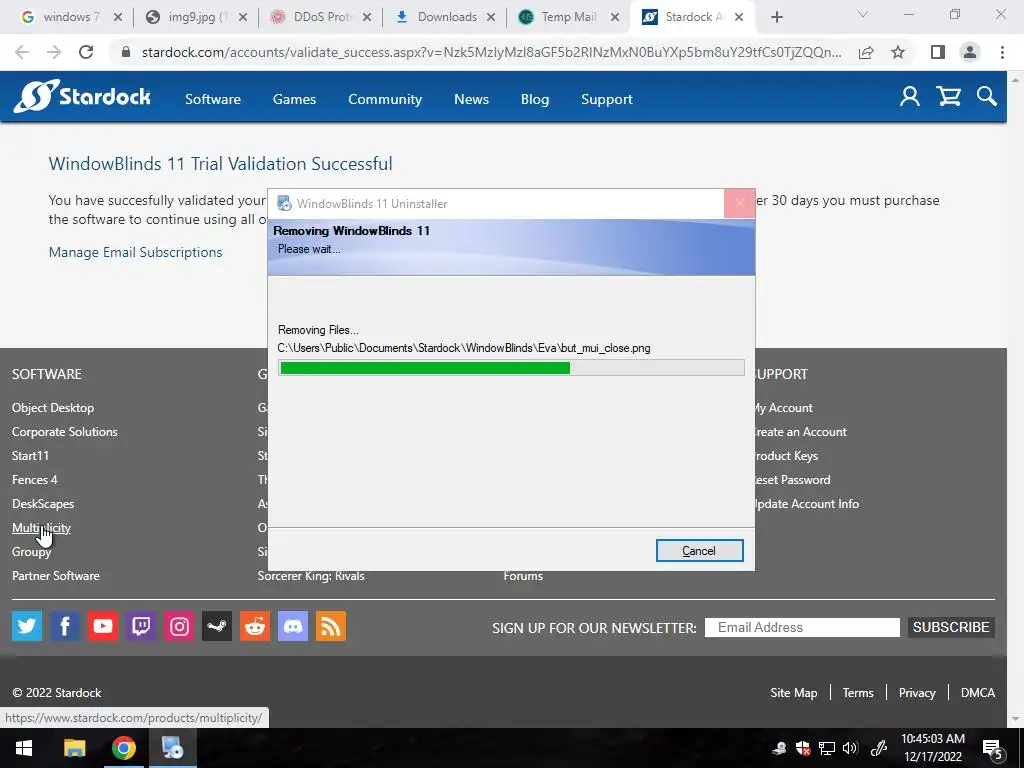This screenshot has width=1024, height=768.
Task: Click the site search magnifier icon
Action: click(x=987, y=97)
